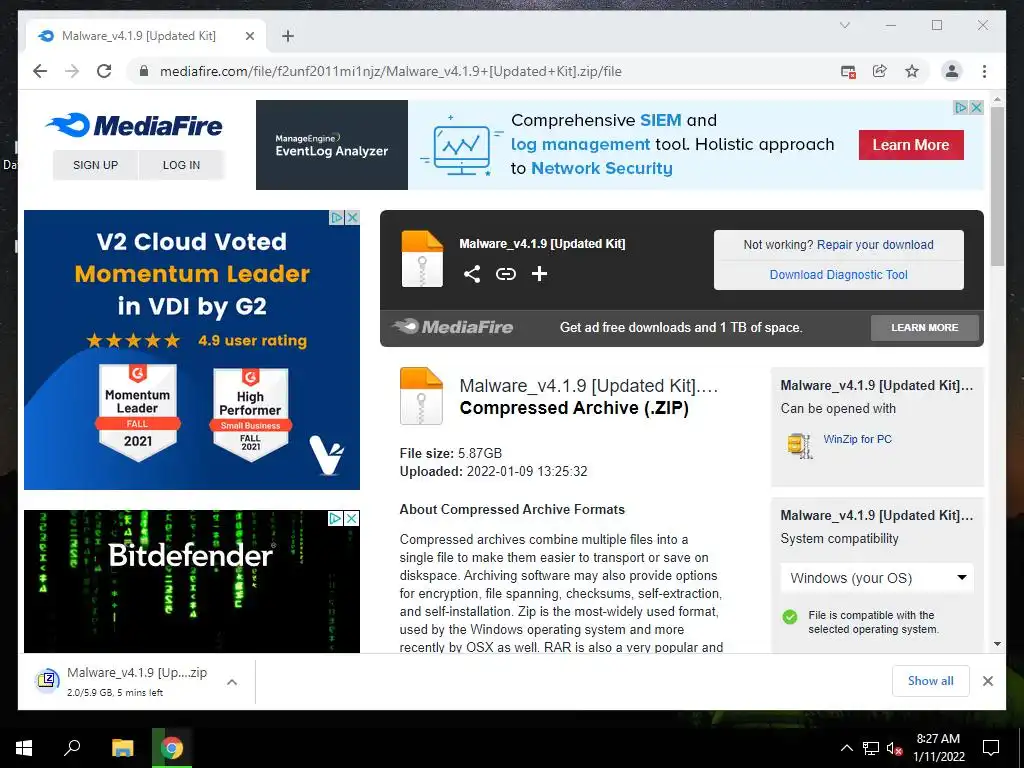The image size is (1024, 768).
Task: Show hidden system tray icons
Action: (846, 748)
